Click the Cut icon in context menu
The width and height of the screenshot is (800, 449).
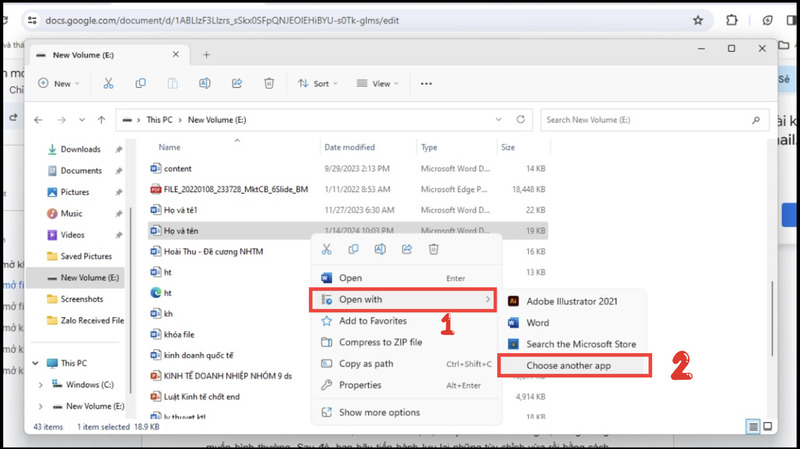[x=327, y=249]
